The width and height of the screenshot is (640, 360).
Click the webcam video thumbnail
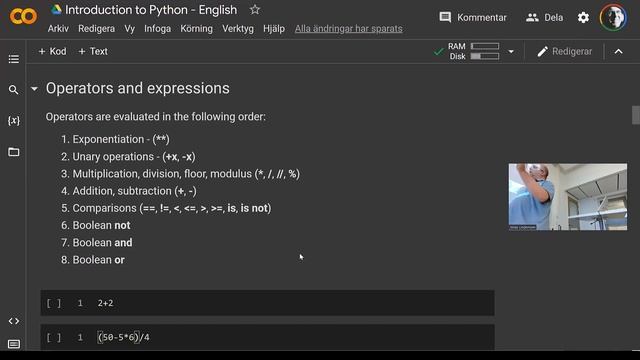pyautogui.click(x=568, y=197)
